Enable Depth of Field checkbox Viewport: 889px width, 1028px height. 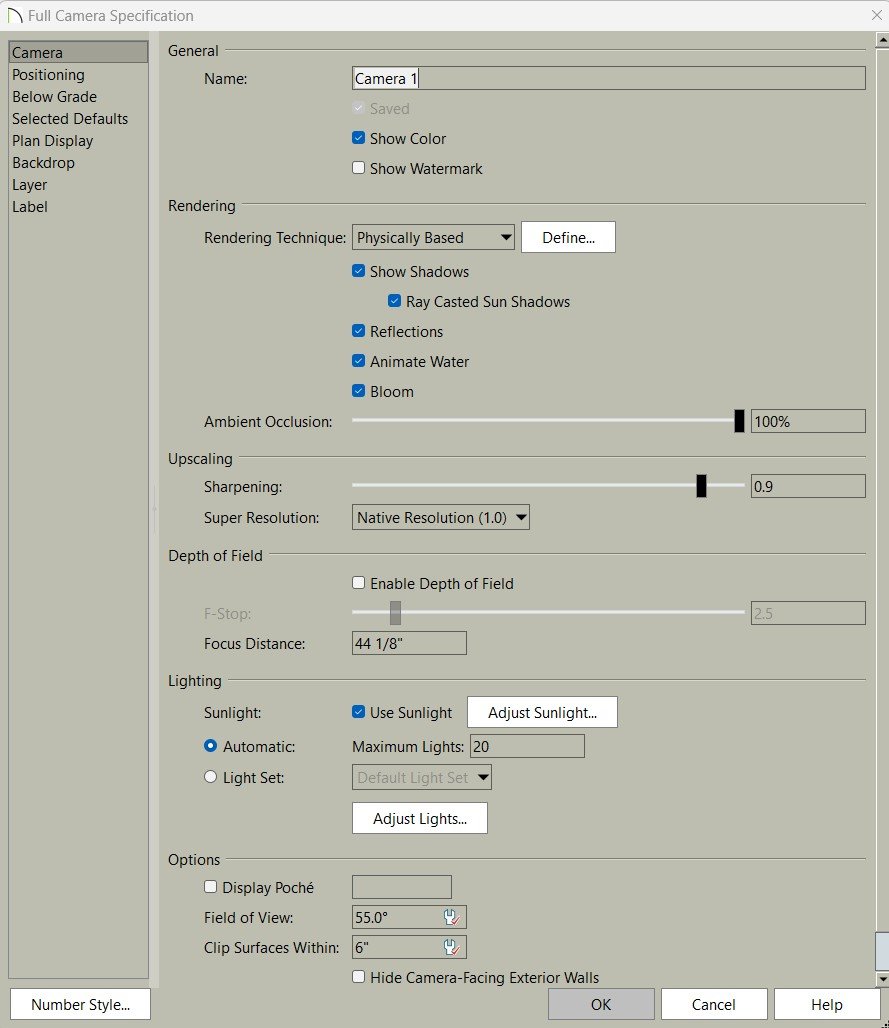point(359,583)
